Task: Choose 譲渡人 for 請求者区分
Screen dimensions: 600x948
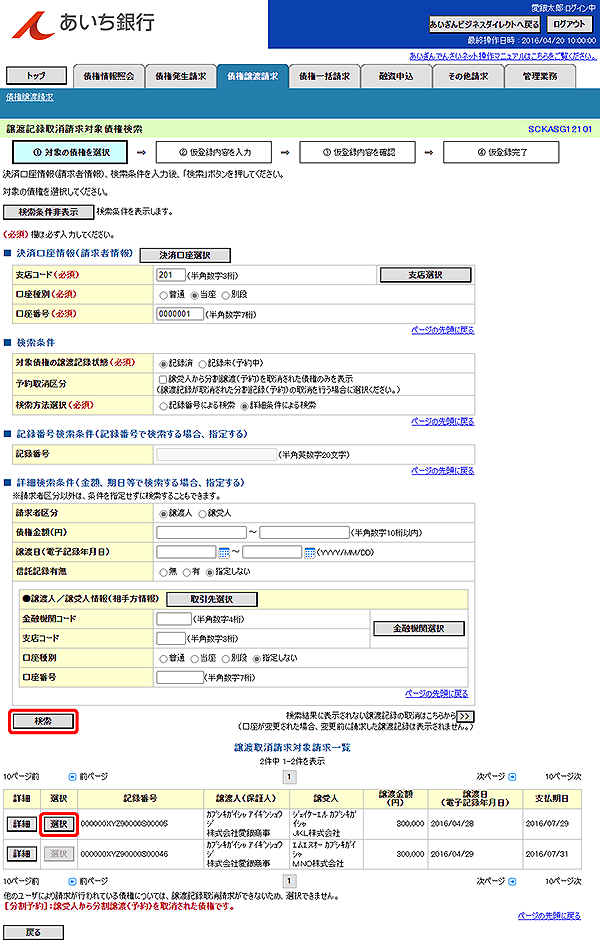Action: click(x=163, y=514)
